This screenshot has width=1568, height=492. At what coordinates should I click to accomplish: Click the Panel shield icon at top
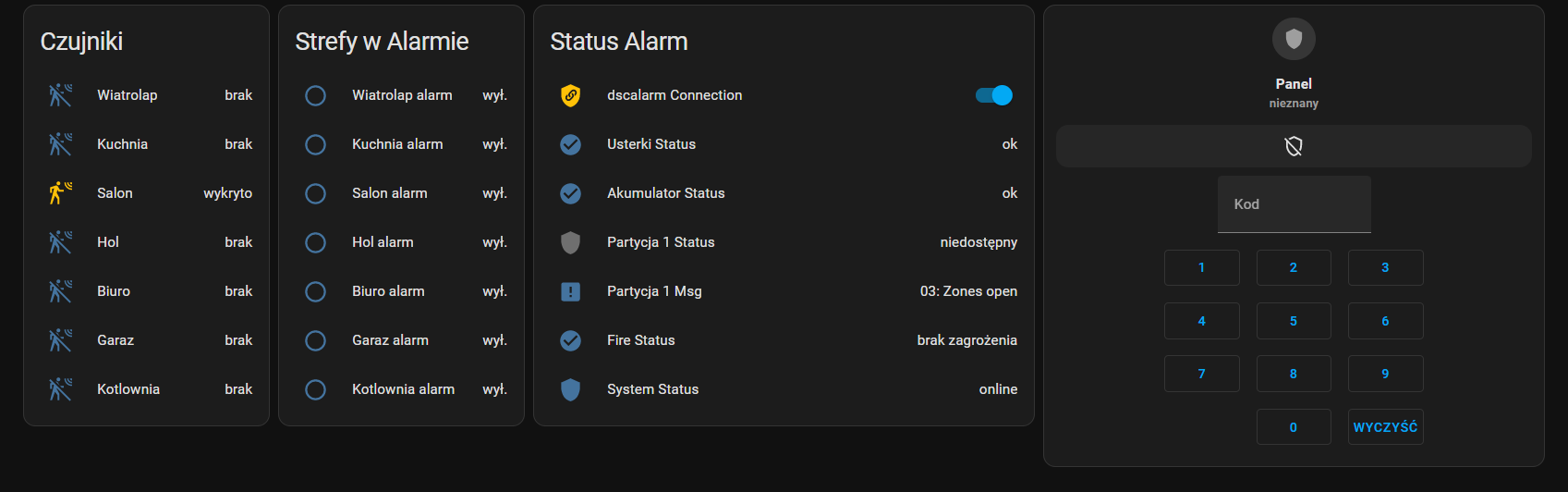point(1294,39)
